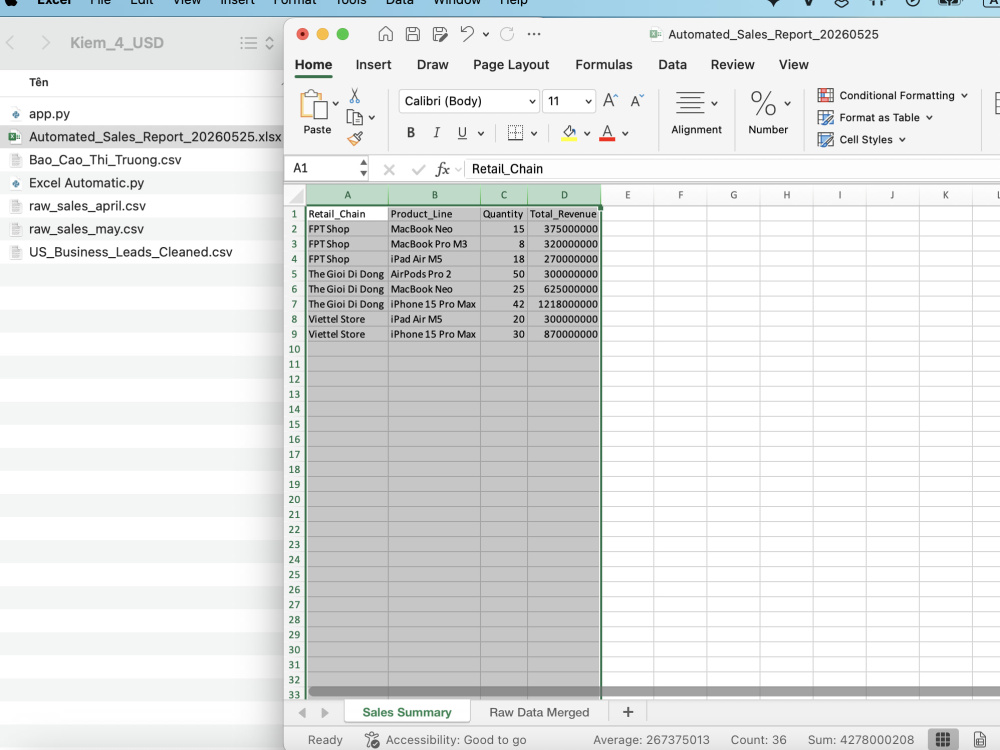Open the Copy options dropdown arrow
The width and height of the screenshot is (1000, 750).
372,117
